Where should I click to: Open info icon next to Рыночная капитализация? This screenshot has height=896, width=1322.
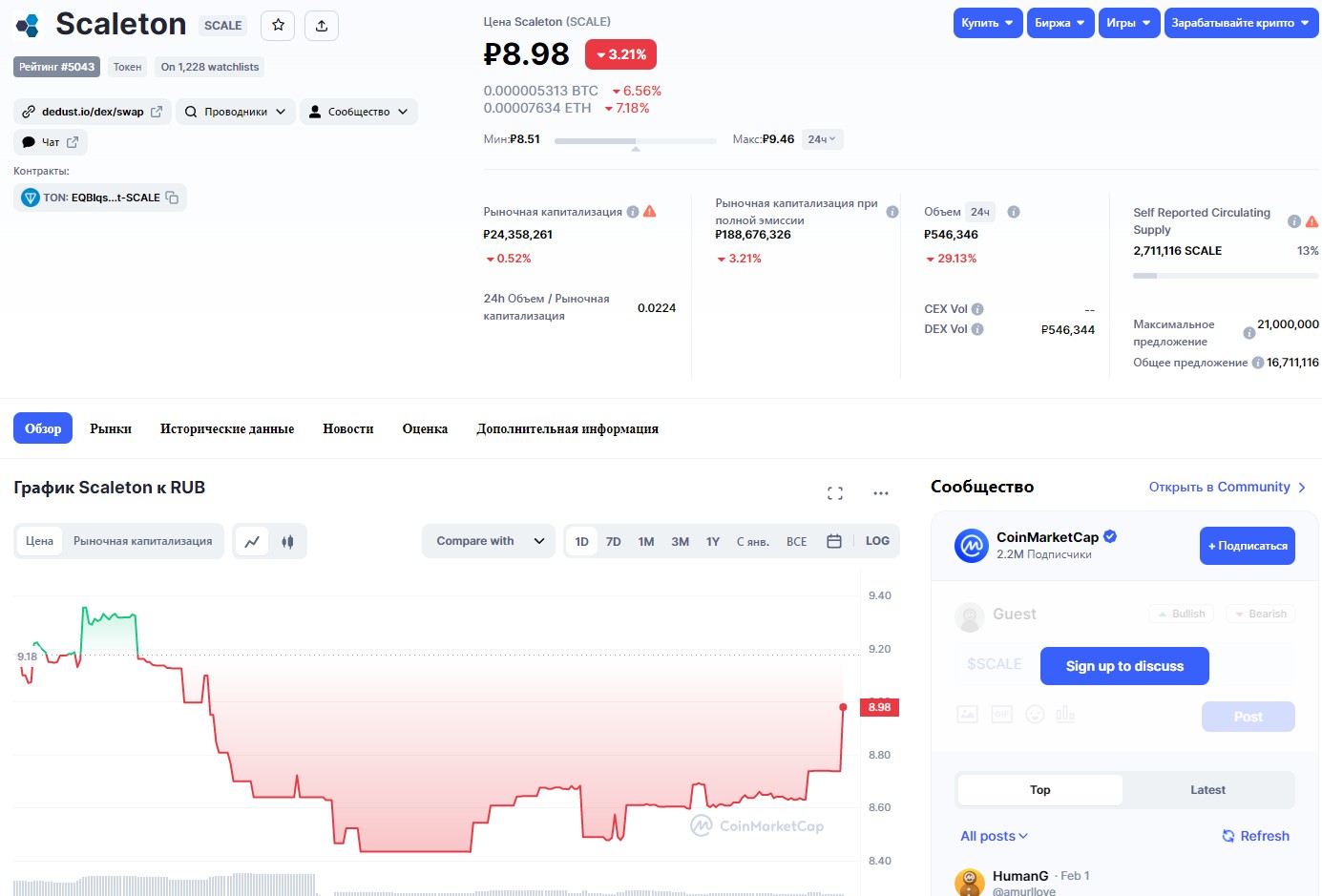(633, 212)
